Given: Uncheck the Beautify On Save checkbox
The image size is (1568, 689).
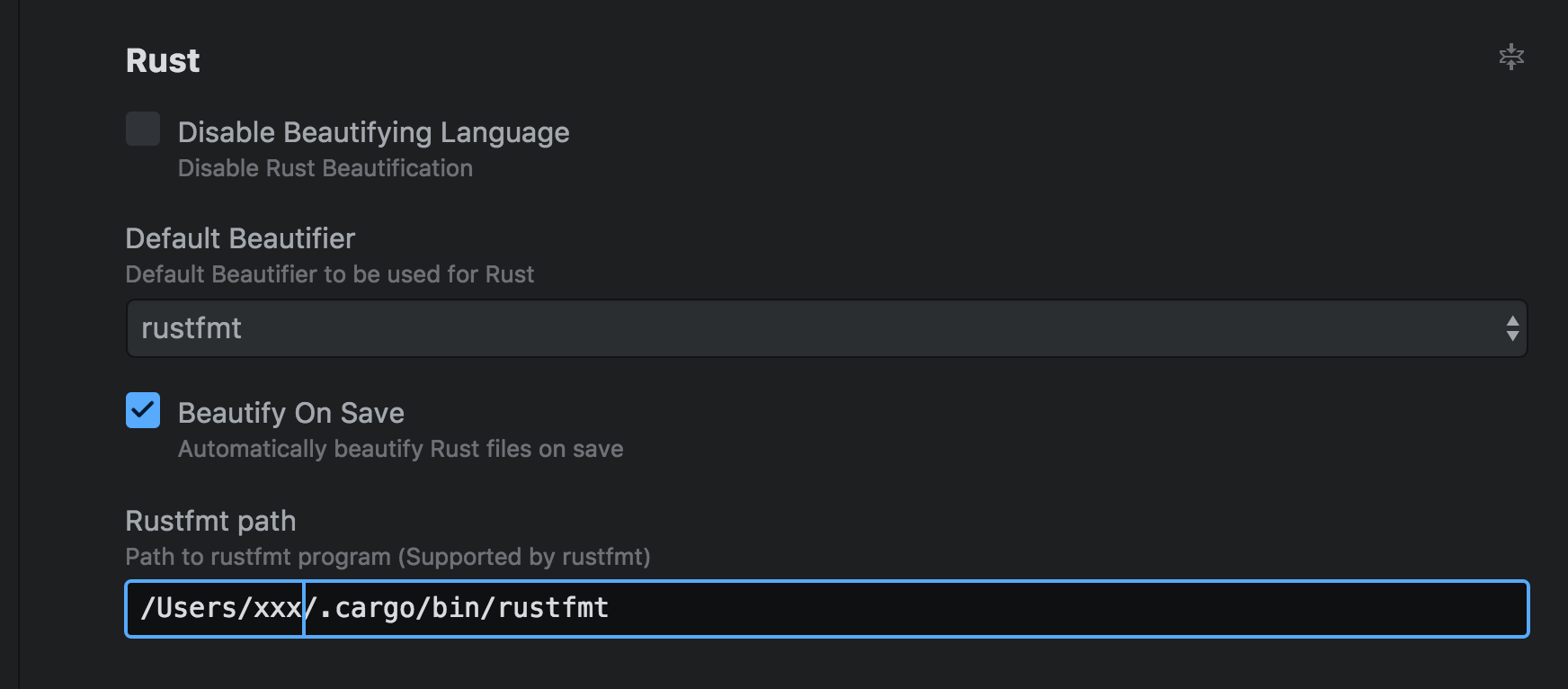Looking at the screenshot, I should coord(143,410).
